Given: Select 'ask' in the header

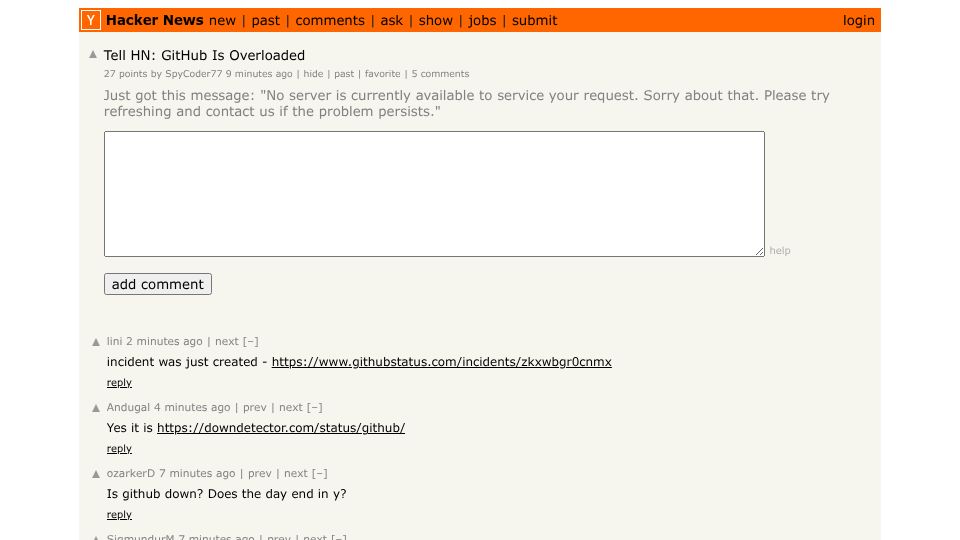Looking at the screenshot, I should point(391,21).
